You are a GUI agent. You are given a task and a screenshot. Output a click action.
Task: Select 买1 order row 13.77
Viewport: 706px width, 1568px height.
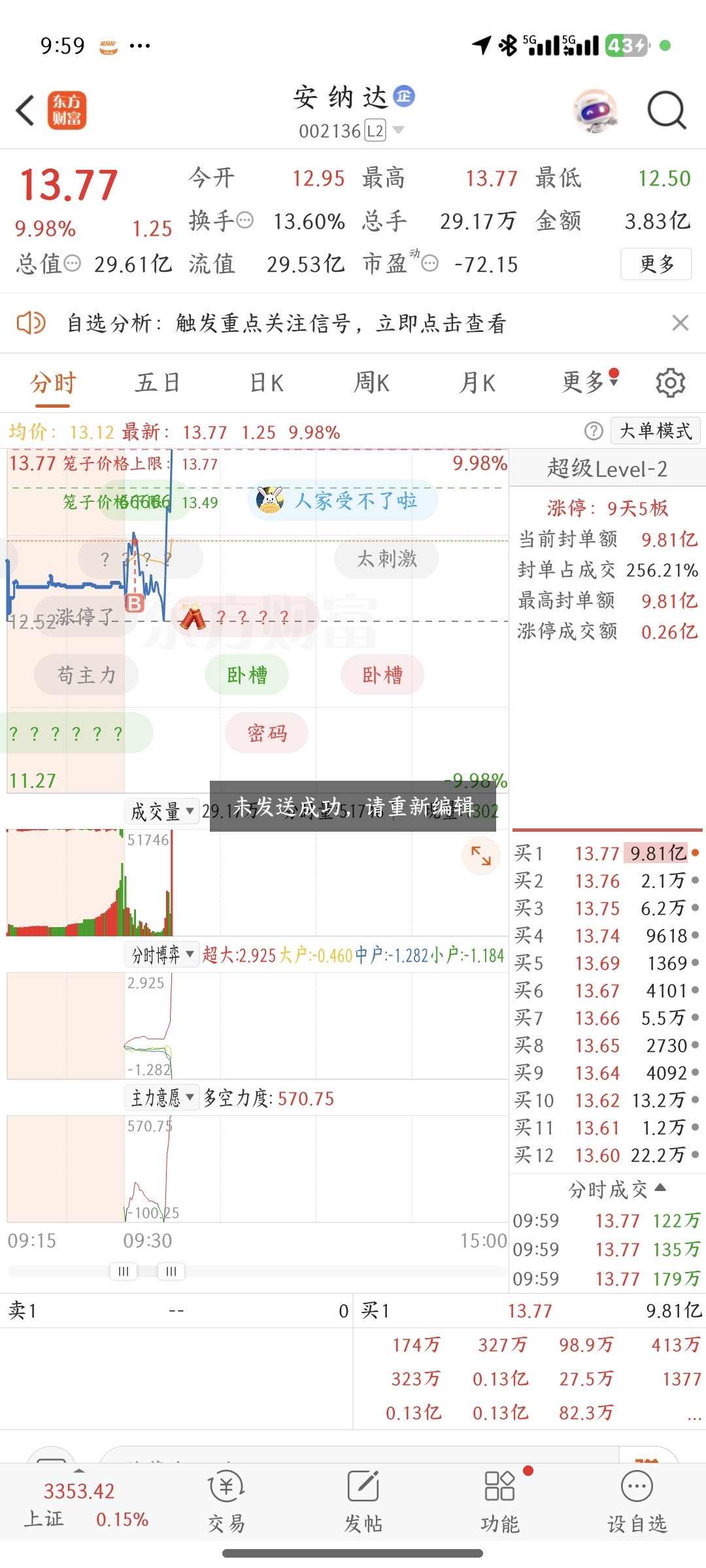click(607, 853)
